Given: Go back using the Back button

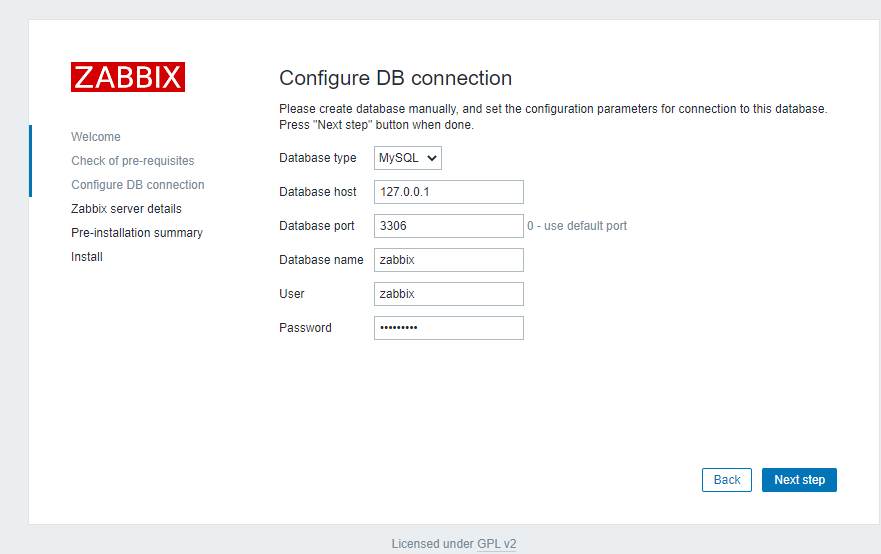Looking at the screenshot, I should pyautogui.click(x=726, y=480).
